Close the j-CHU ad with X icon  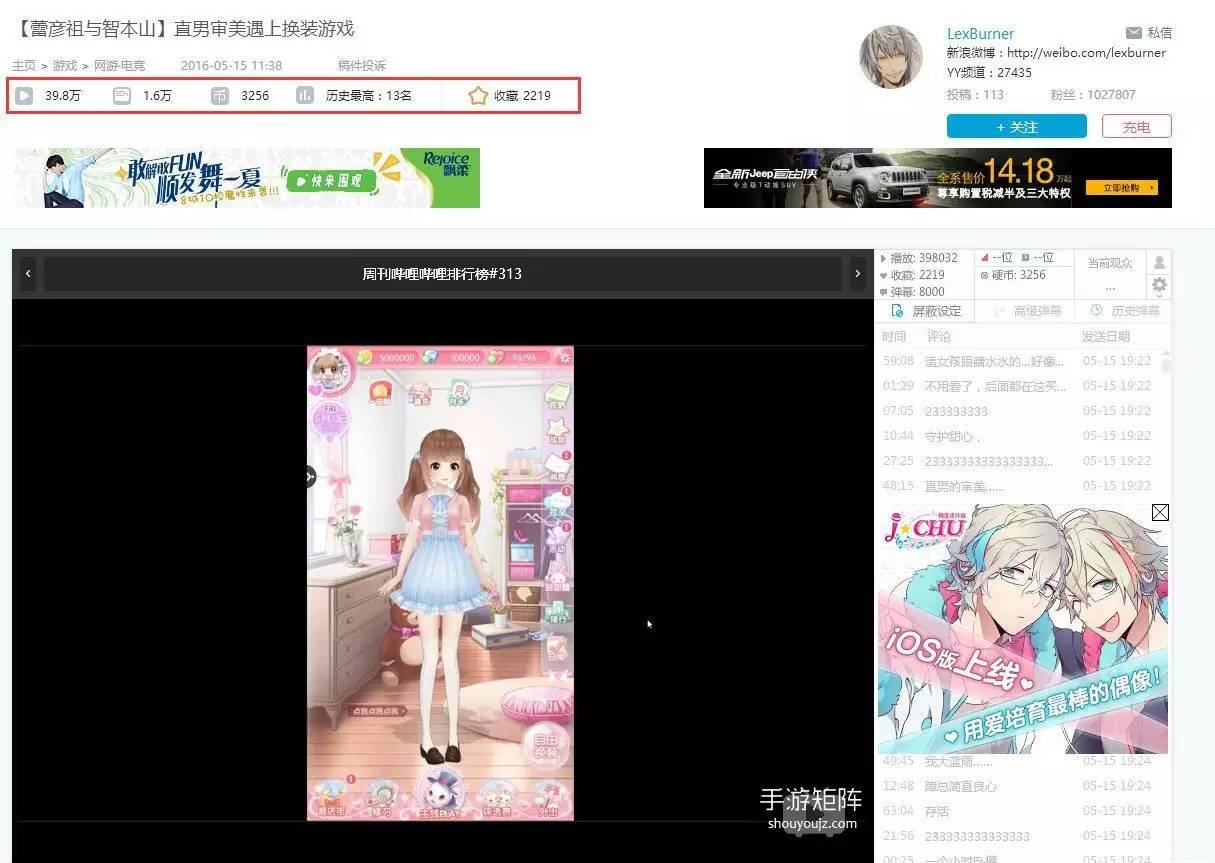click(x=1160, y=513)
